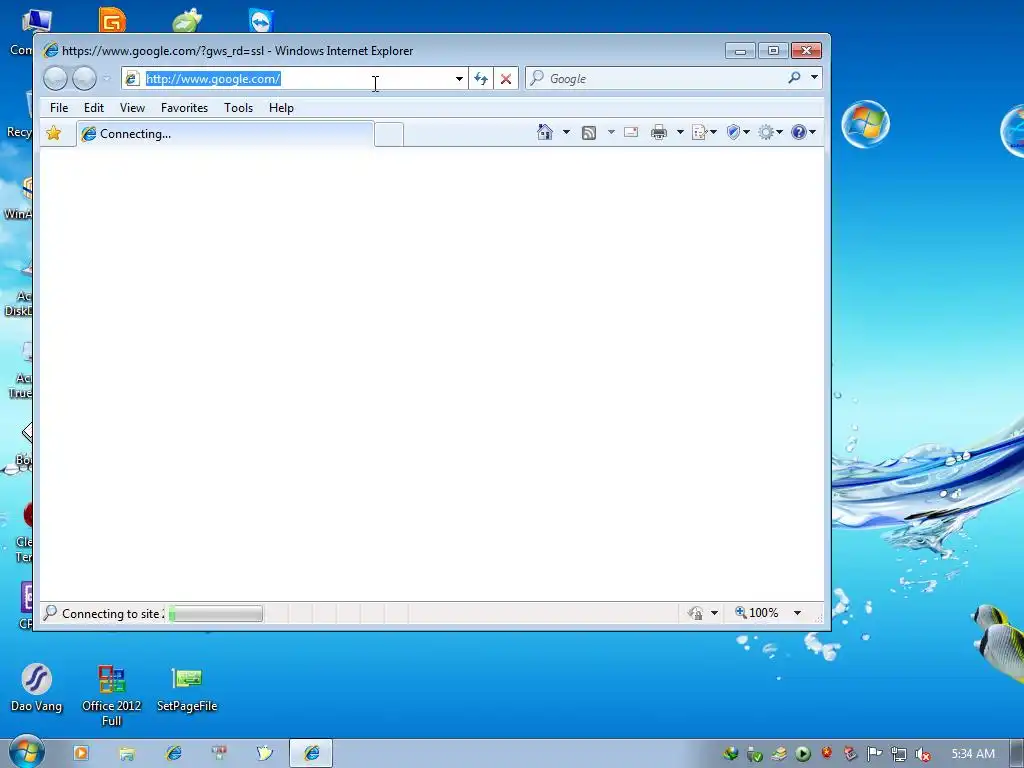Click the Print icon in toolbar
Viewport: 1024px width, 768px height.
pyautogui.click(x=659, y=133)
